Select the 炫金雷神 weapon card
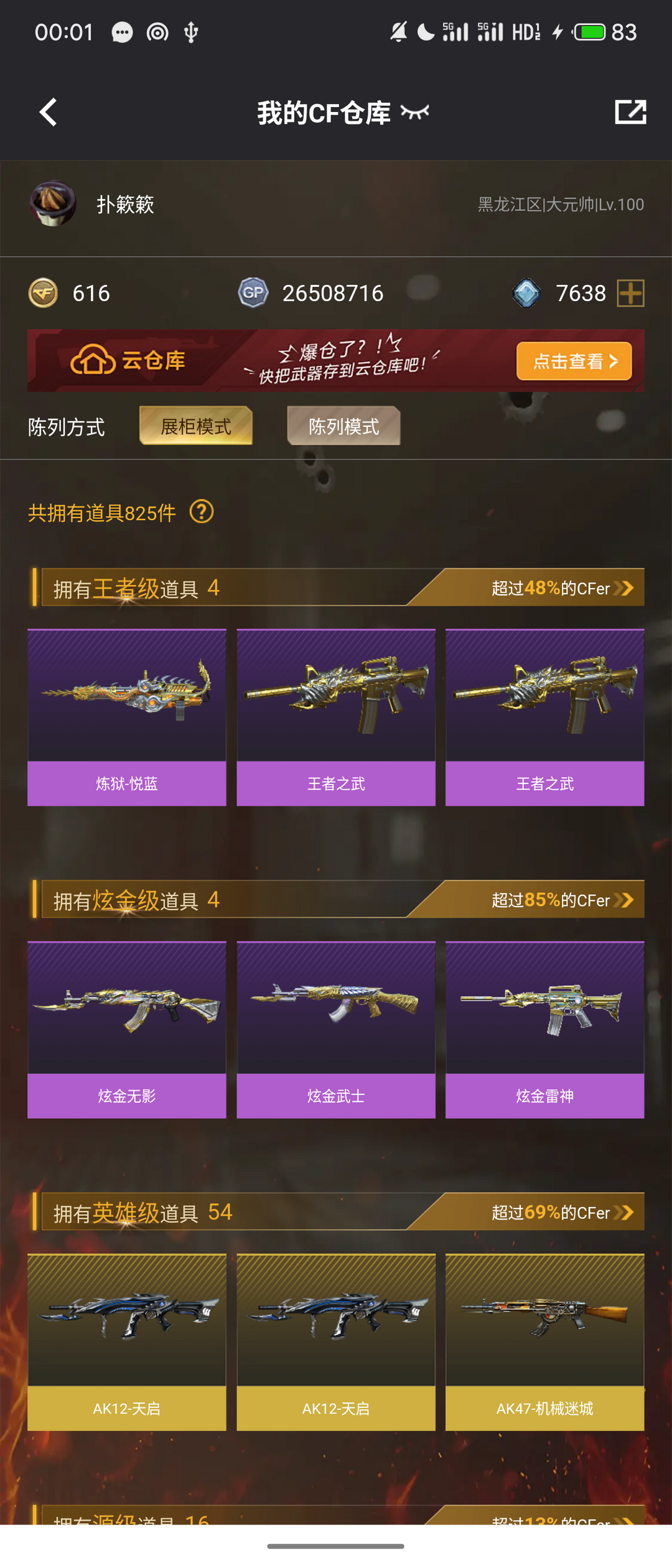Viewport: 672px width, 1568px height. click(x=545, y=1030)
